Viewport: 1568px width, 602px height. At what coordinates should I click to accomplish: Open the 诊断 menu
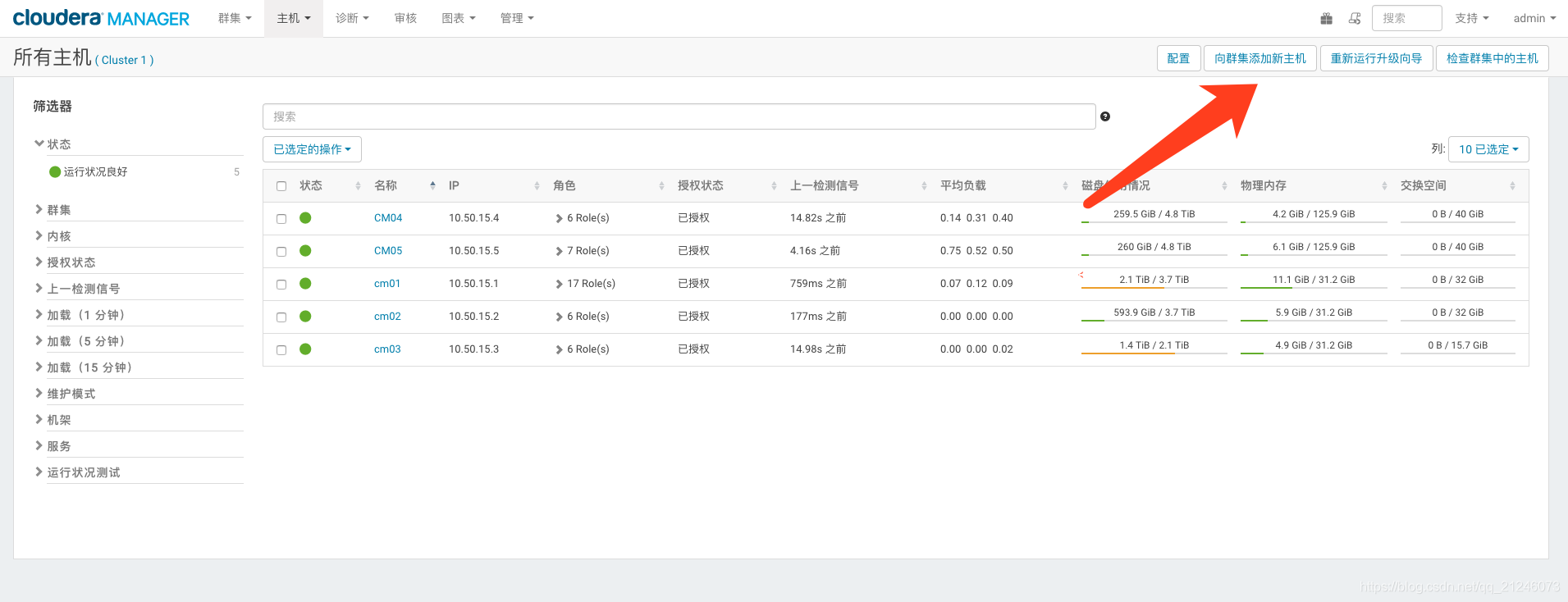[x=352, y=18]
